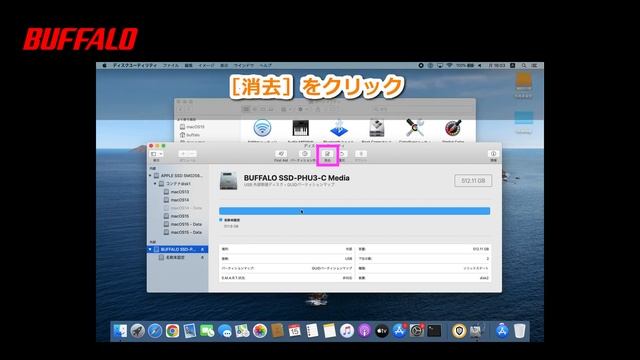Open the View (表示) menu

[x=224, y=65]
